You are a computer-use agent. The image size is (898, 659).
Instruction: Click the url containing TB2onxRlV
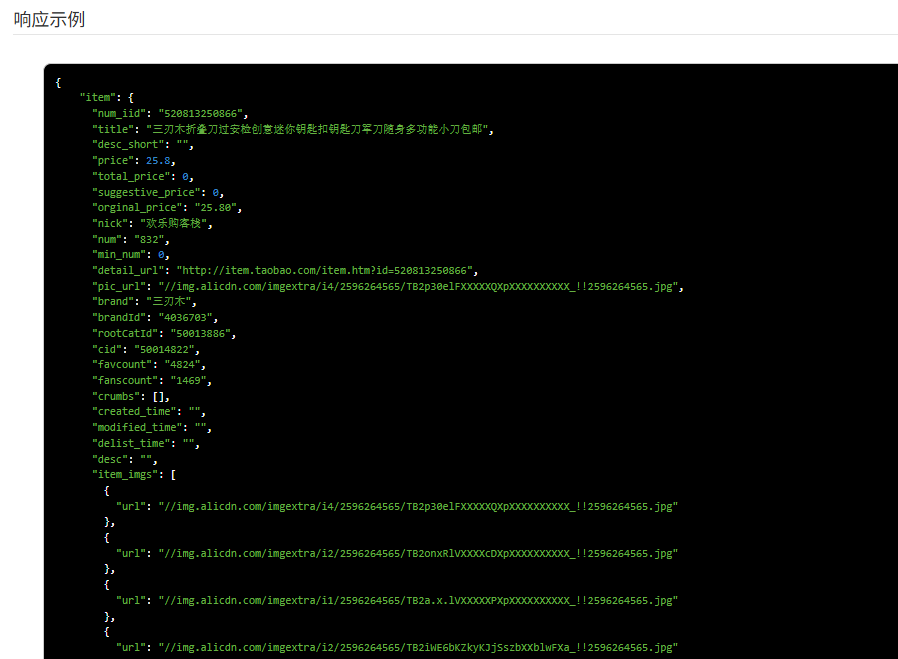click(418, 554)
